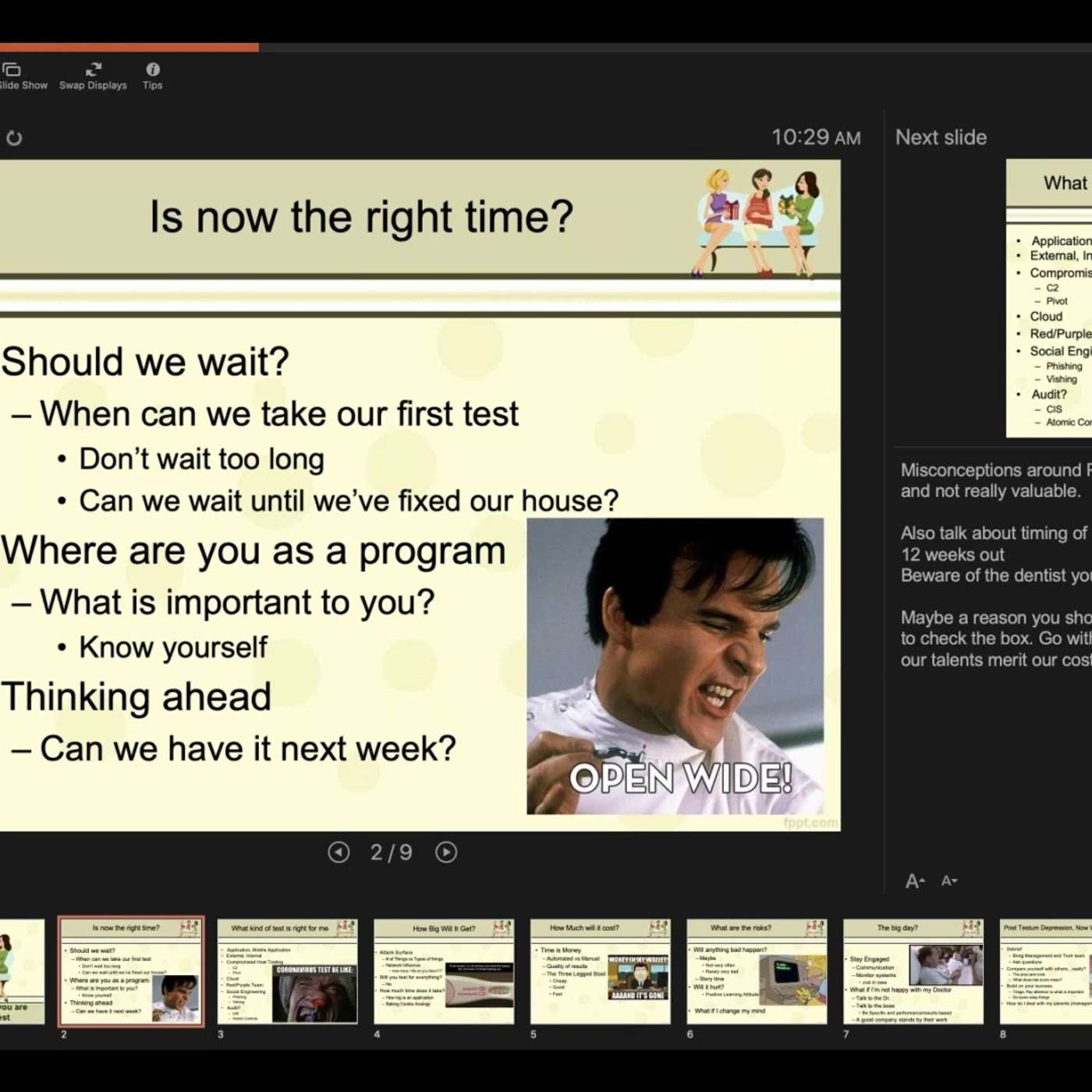This screenshot has height=1092, width=1092.
Task: Advance using the next slide arrow
Action: pyautogui.click(x=445, y=853)
